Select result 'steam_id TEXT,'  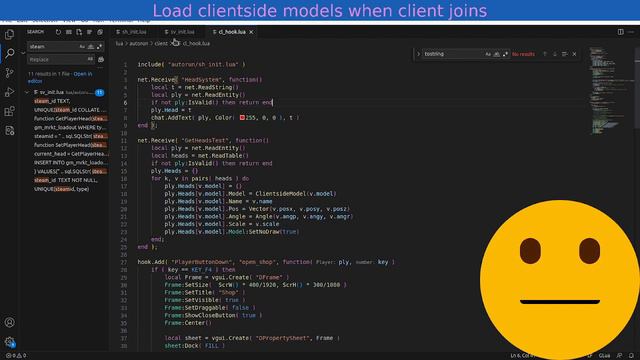52,101
